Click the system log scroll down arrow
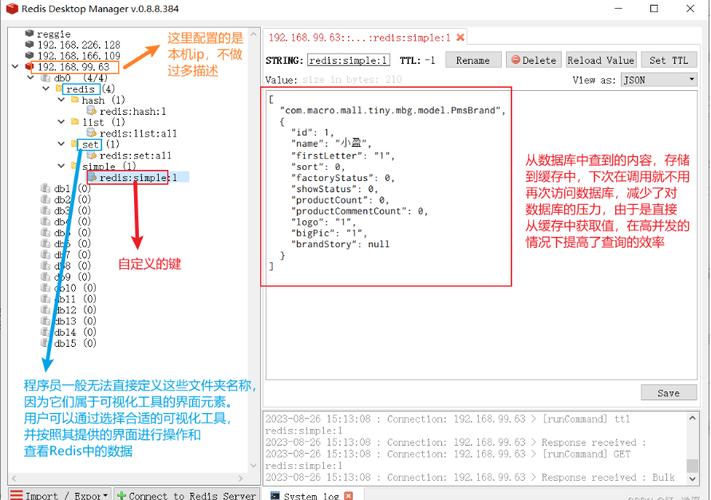 coord(692,478)
